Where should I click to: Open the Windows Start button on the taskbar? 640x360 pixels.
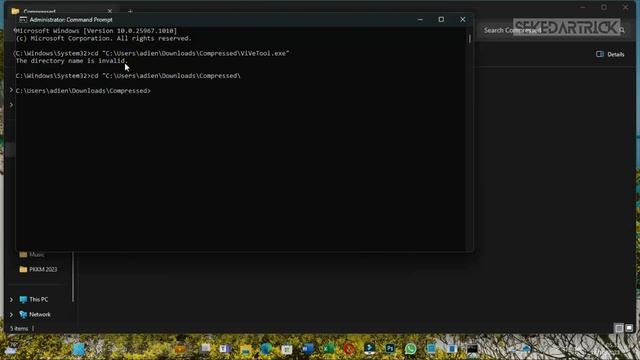(79, 349)
